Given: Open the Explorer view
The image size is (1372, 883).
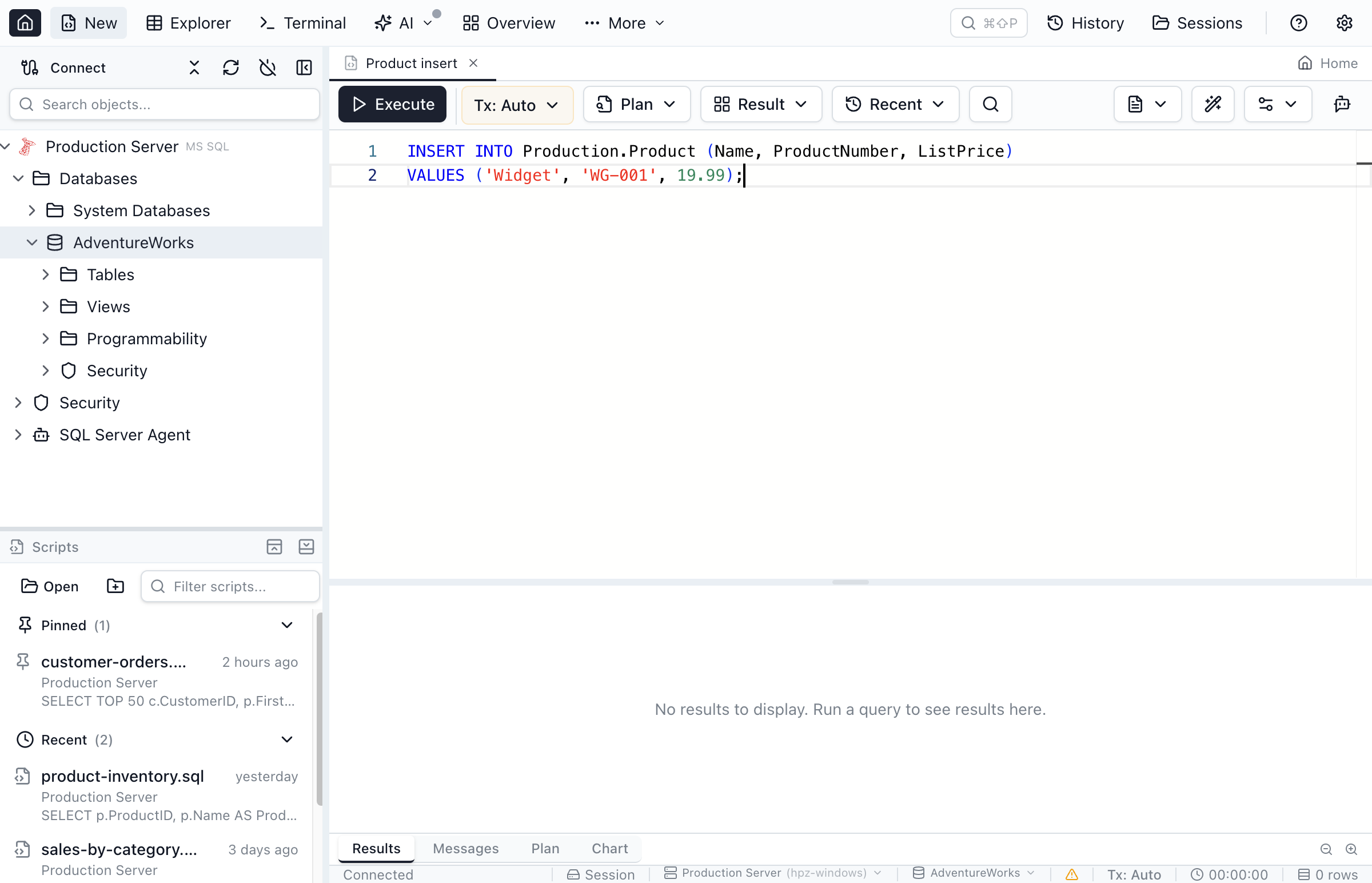Looking at the screenshot, I should pyautogui.click(x=189, y=23).
